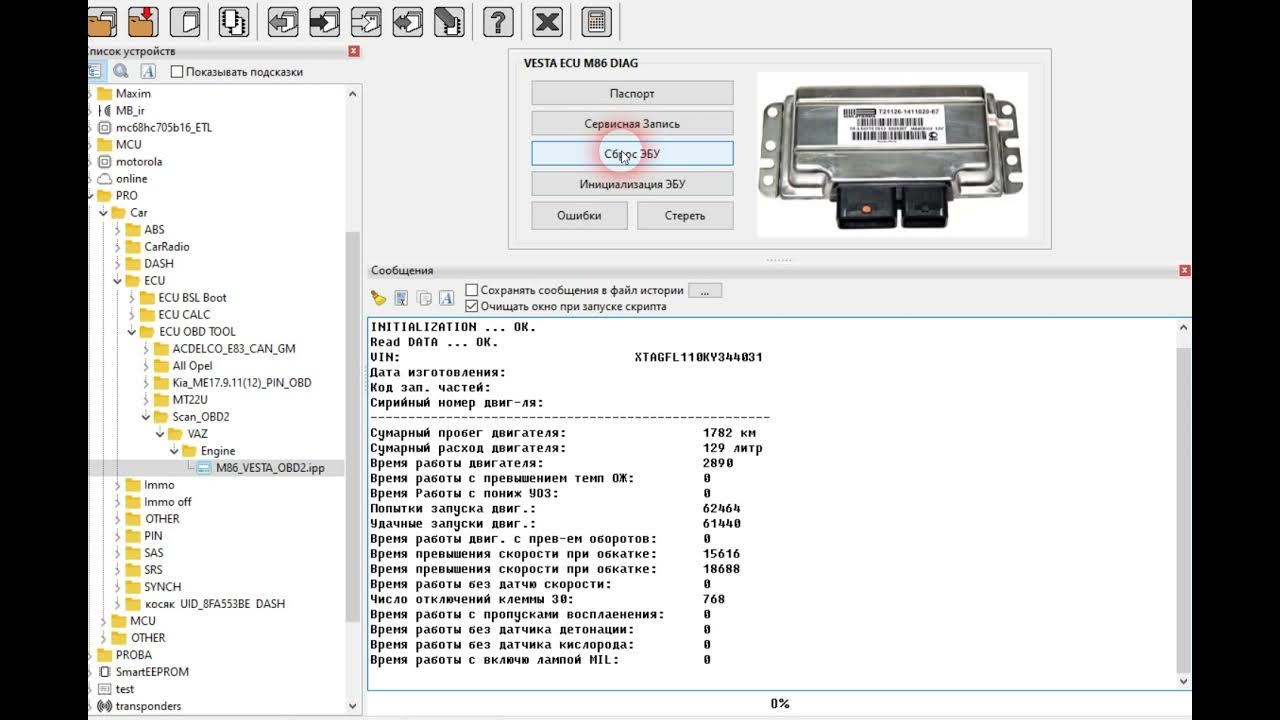Viewport: 1280px width, 720px height.
Task: Click the SmartEEPROM device icon
Action: point(104,672)
